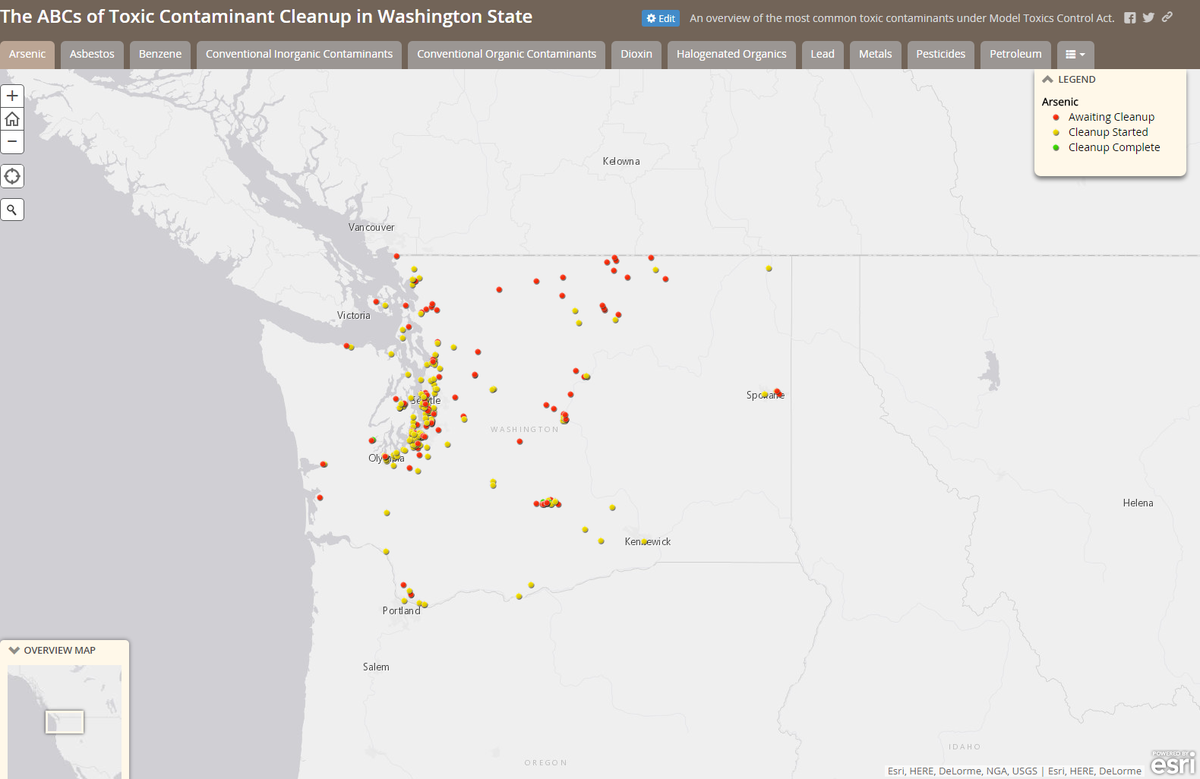This screenshot has height=779, width=1200.
Task: Click the Edit button with gear icon
Action: pos(661,18)
